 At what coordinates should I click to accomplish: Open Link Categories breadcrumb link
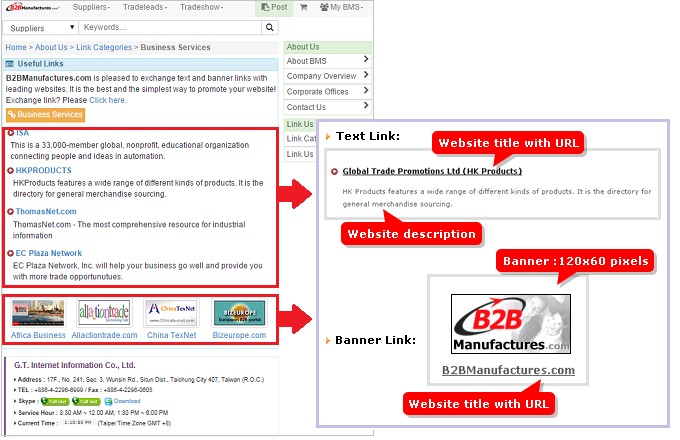point(104,47)
